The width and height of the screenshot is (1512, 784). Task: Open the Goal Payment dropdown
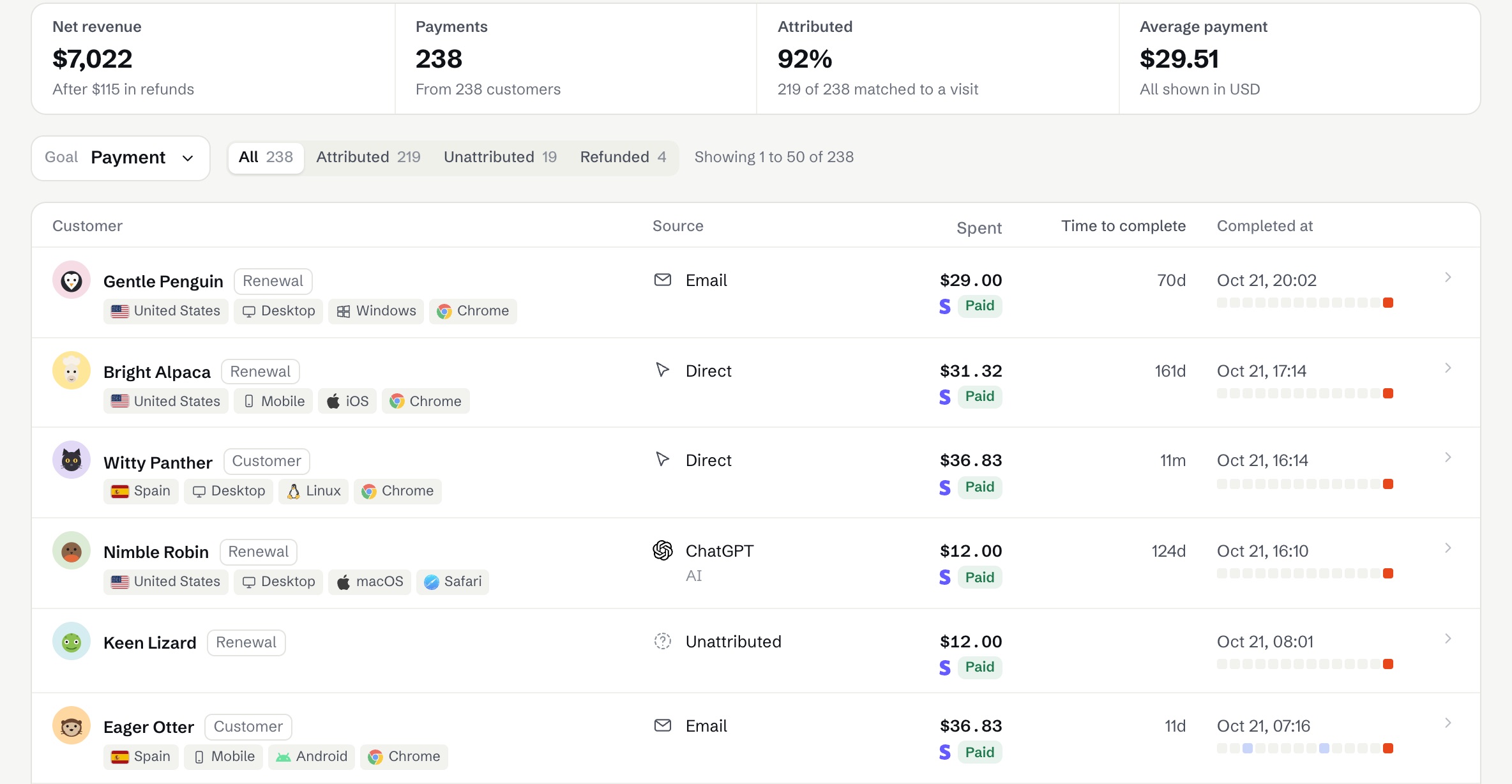pos(121,158)
